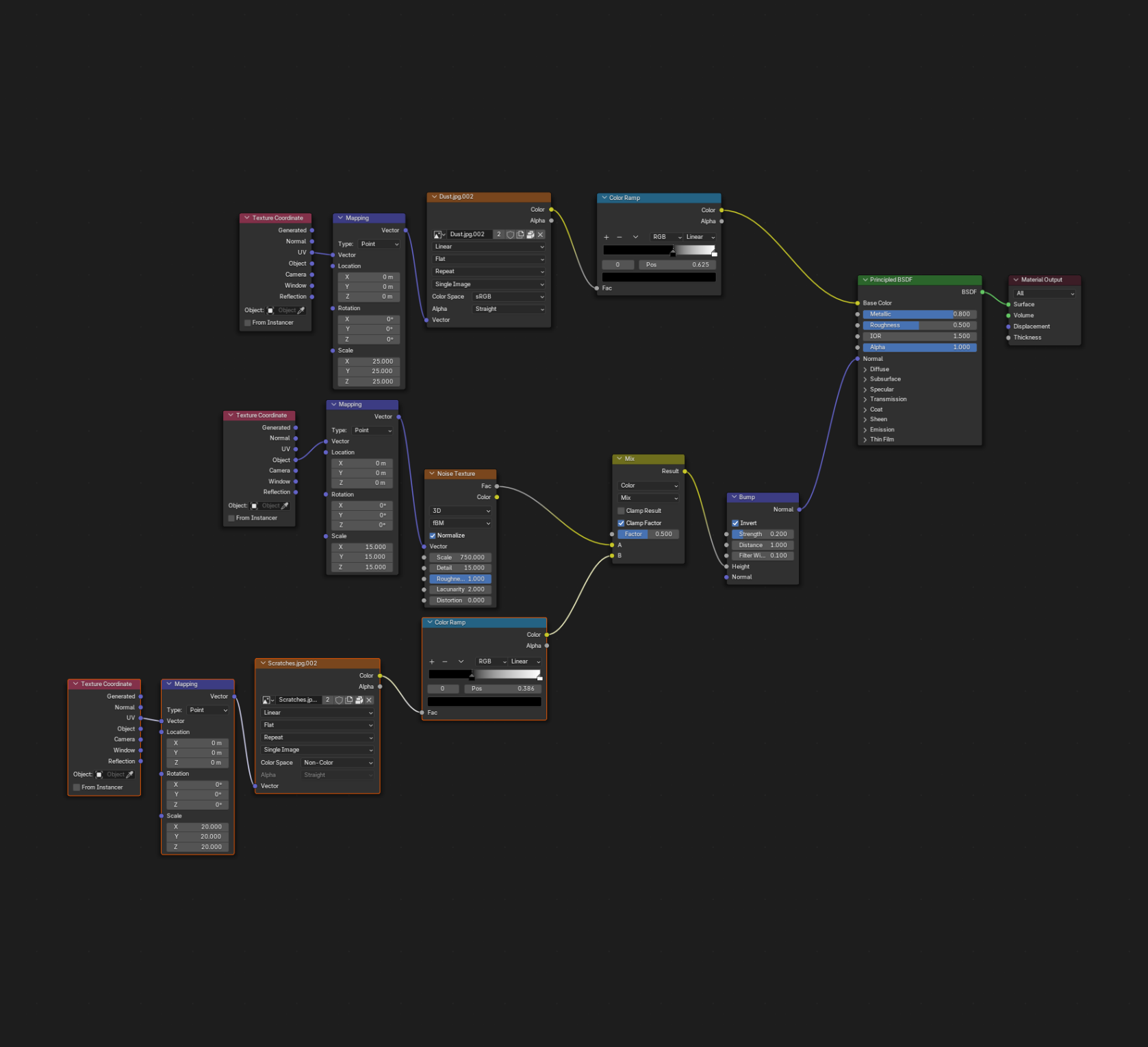Open image browser in Dust.jpg.002 node
The image size is (1148, 1047).
(x=439, y=235)
